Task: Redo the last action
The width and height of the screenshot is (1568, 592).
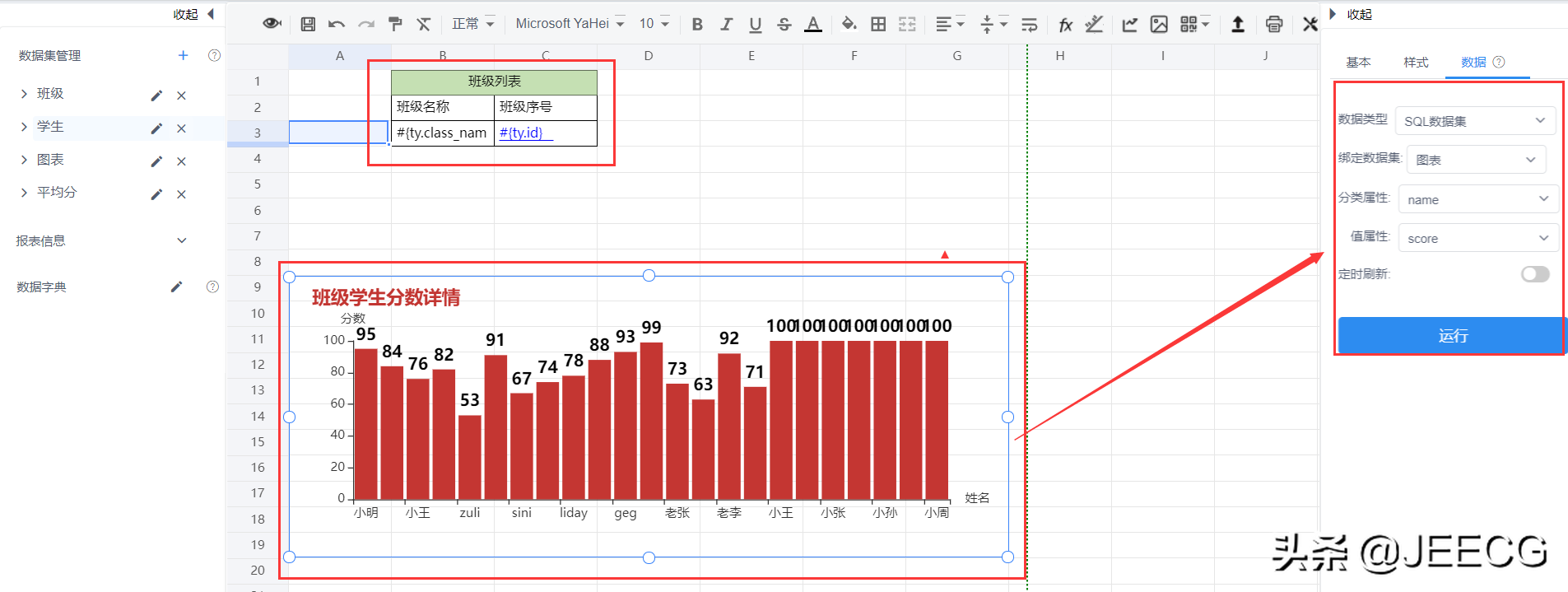Action: [366, 24]
